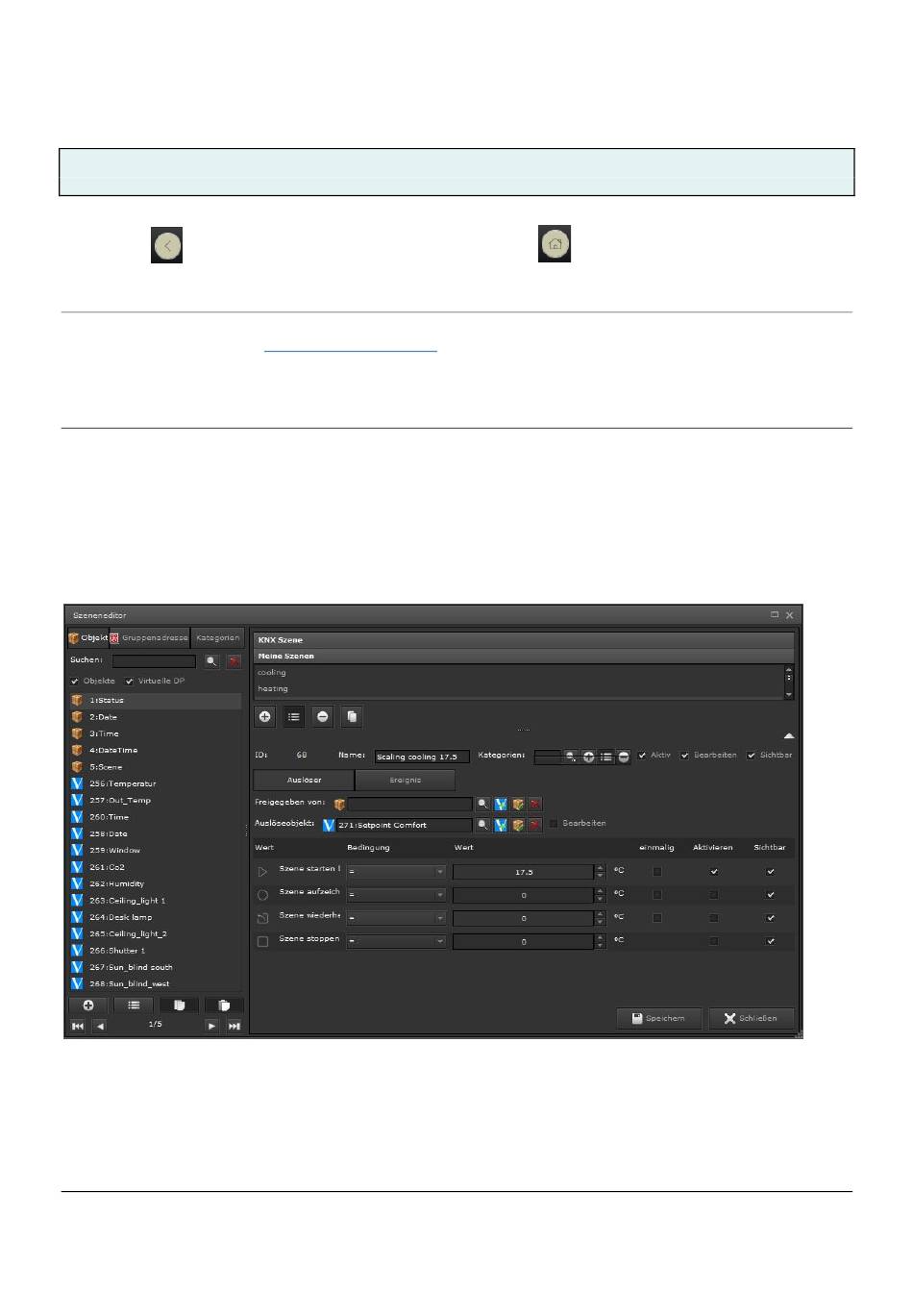Enable einmalig for Szene starten row
Screen dimensions: 913x1316
(x=657, y=872)
